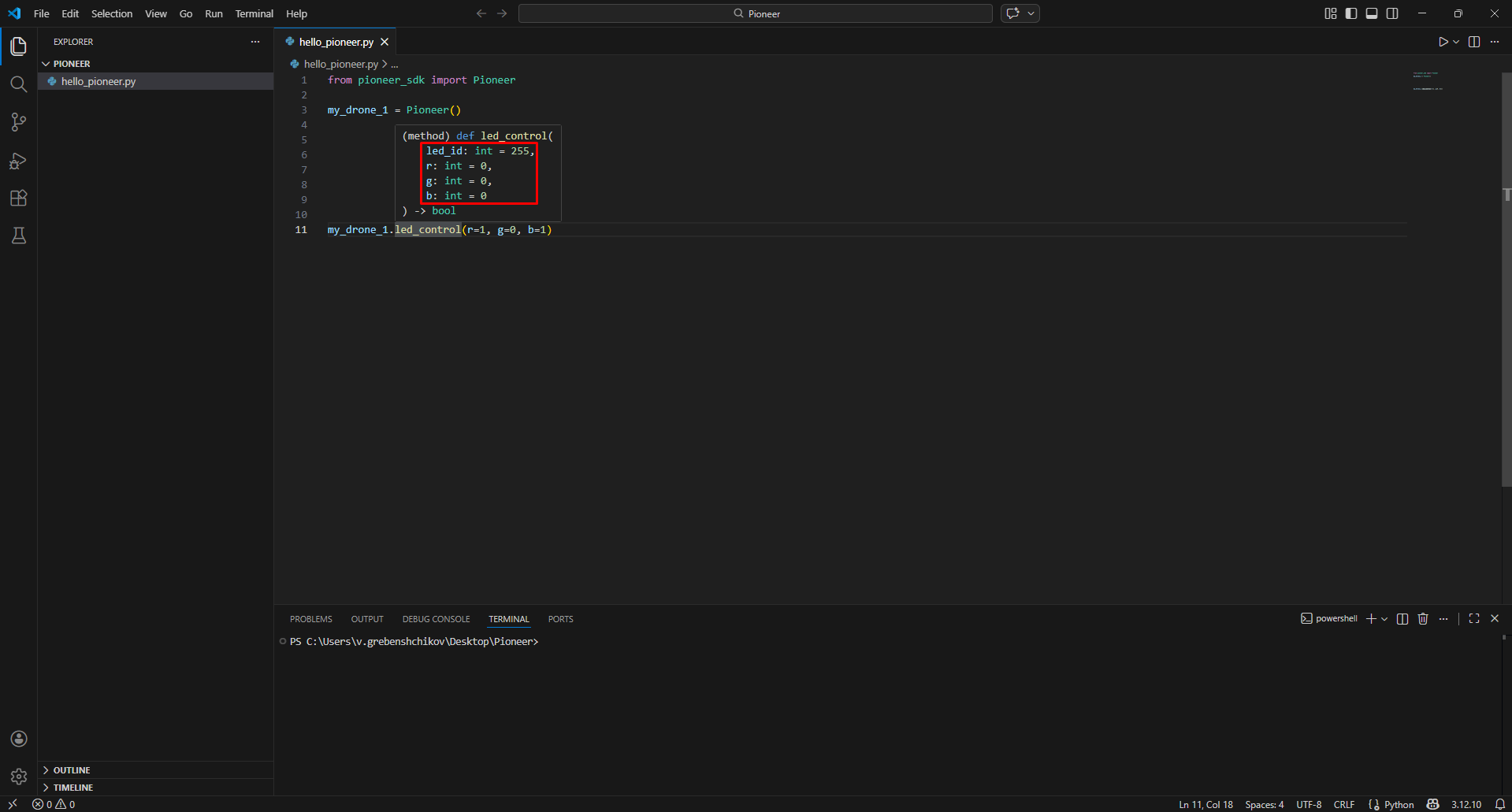Open the Search view in activity bar

pos(19,84)
